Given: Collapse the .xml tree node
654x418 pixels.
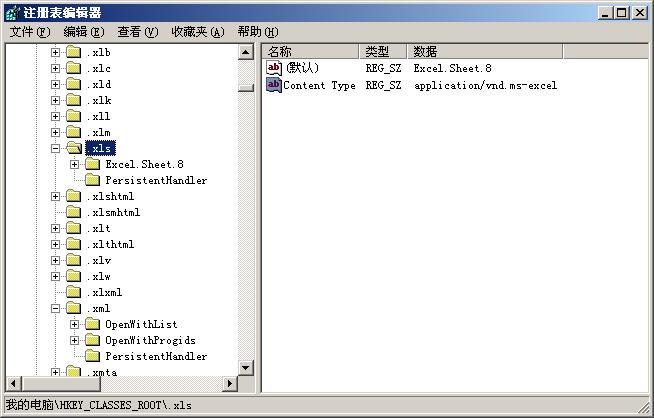Looking at the screenshot, I should pos(56,308).
